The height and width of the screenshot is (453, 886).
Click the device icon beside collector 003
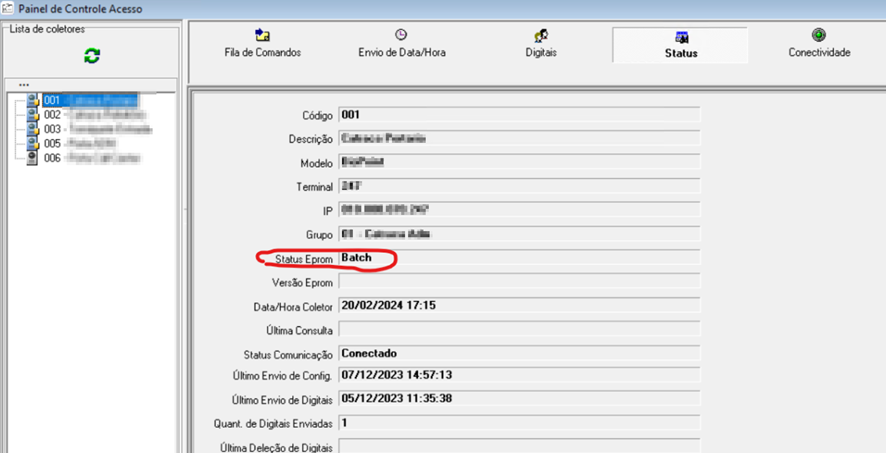click(33, 129)
